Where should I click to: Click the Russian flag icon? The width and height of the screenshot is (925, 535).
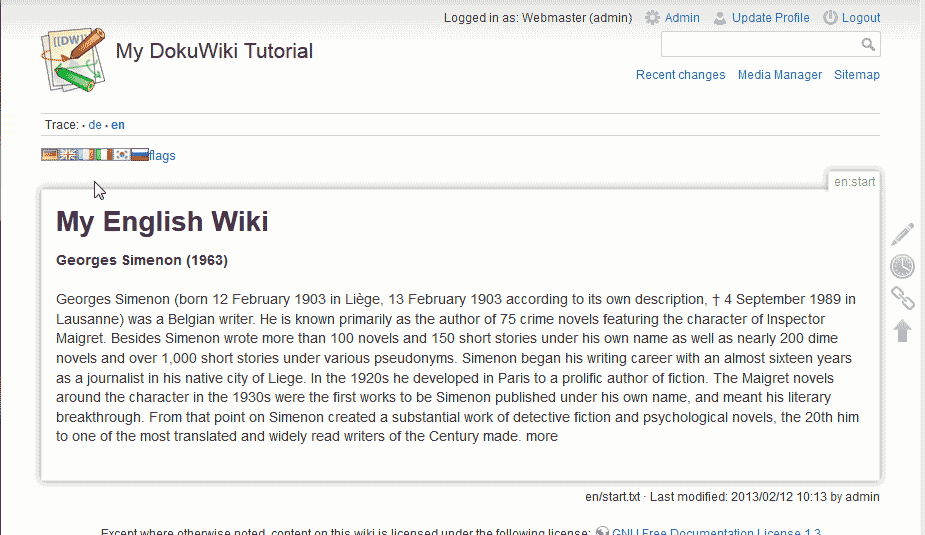pos(140,155)
